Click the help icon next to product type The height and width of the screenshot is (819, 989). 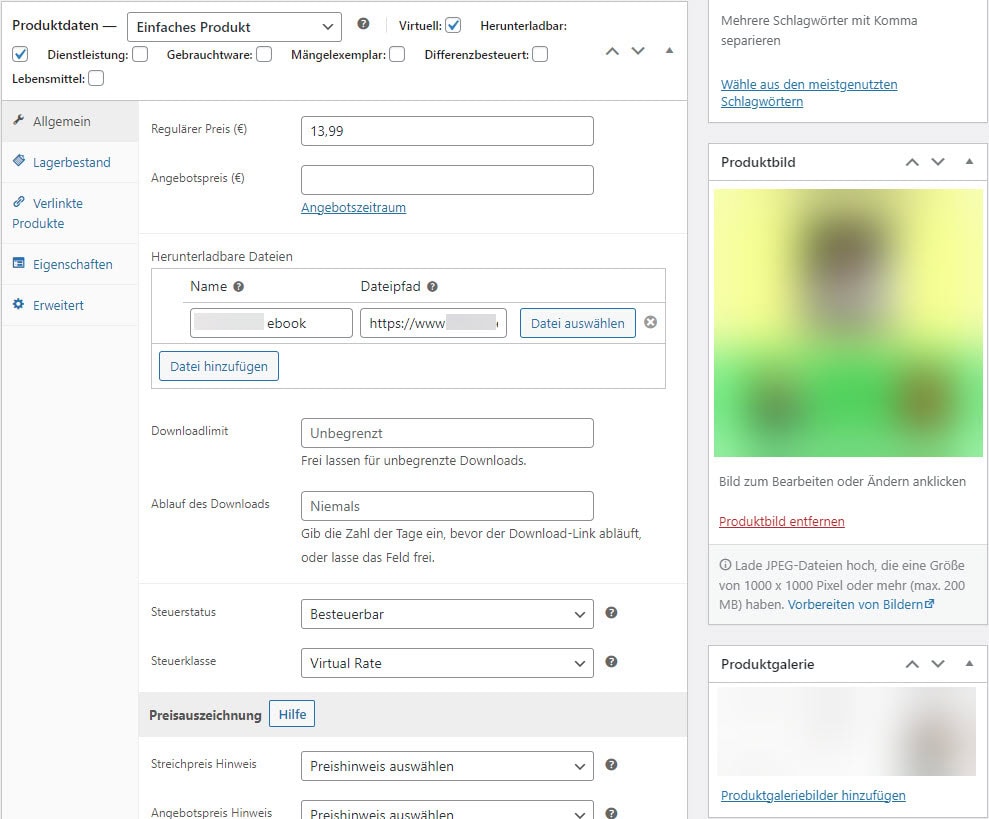(x=363, y=25)
